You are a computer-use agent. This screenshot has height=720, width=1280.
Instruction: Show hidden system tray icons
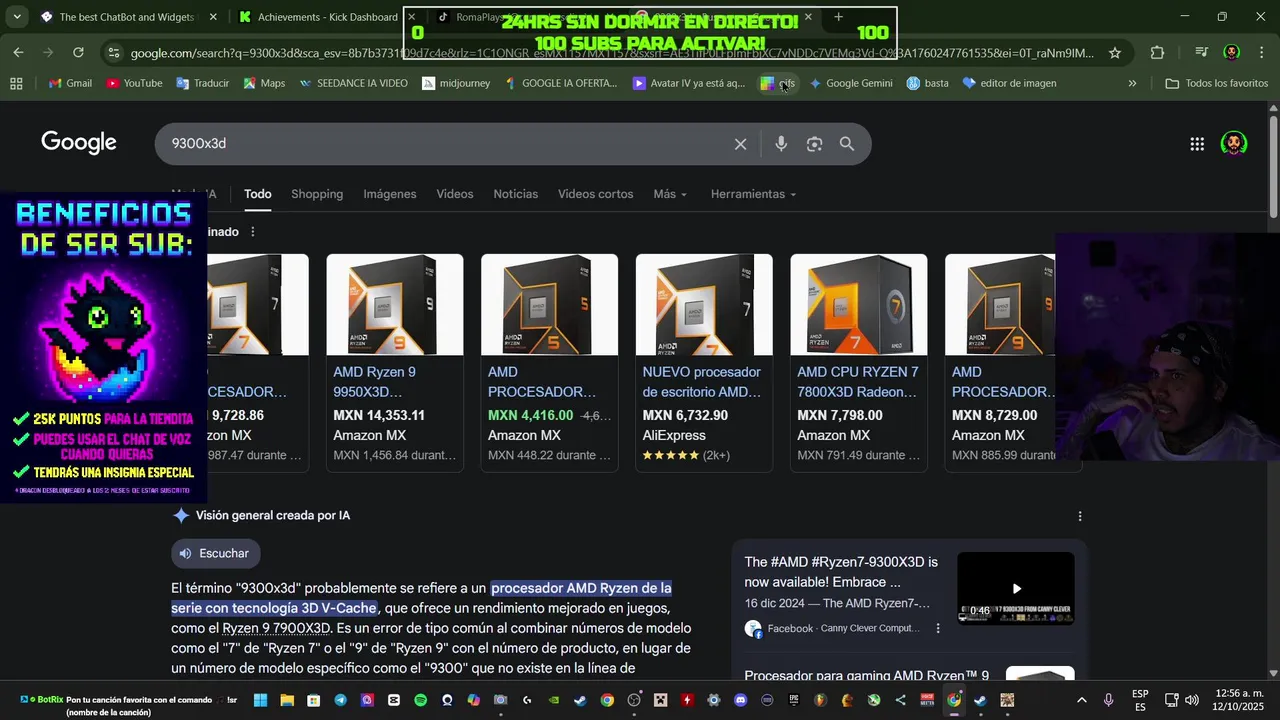coord(1081,700)
